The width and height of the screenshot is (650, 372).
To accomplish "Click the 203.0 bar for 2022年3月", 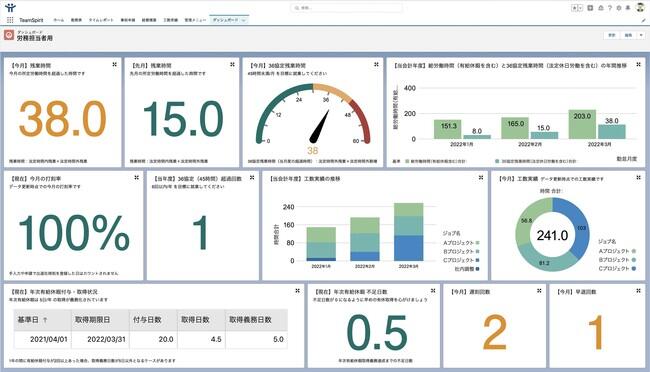I will point(582,124).
